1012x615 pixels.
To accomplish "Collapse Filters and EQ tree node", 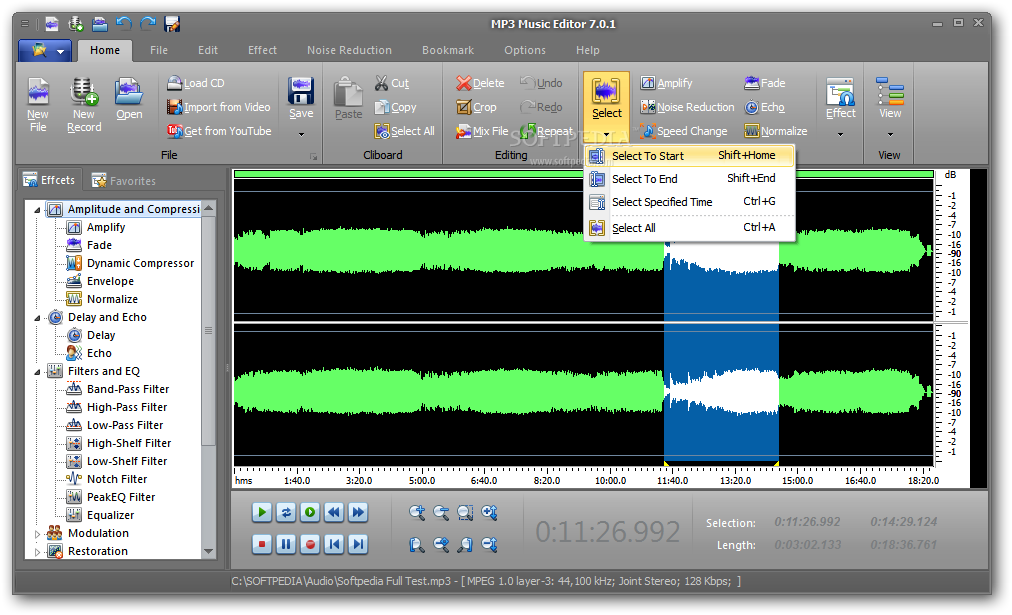I will (37, 372).
